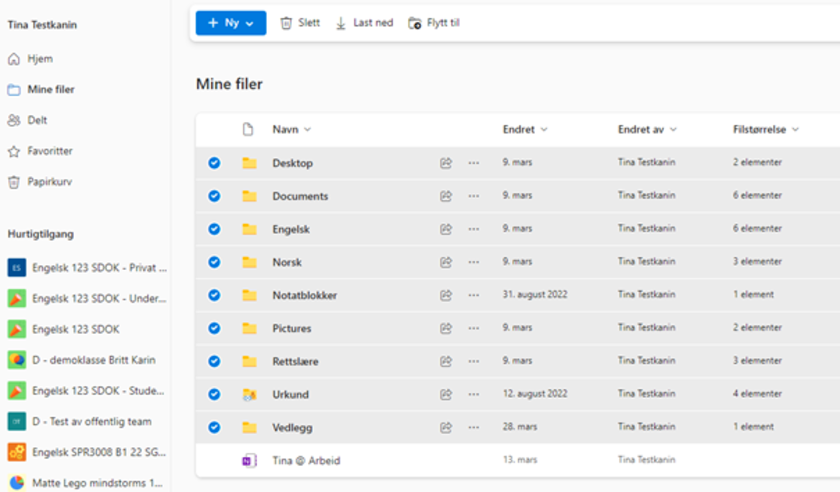This screenshot has height=492, width=840.
Task: Go to Hjem in the sidebar
Action: pyautogui.click(x=31, y=58)
